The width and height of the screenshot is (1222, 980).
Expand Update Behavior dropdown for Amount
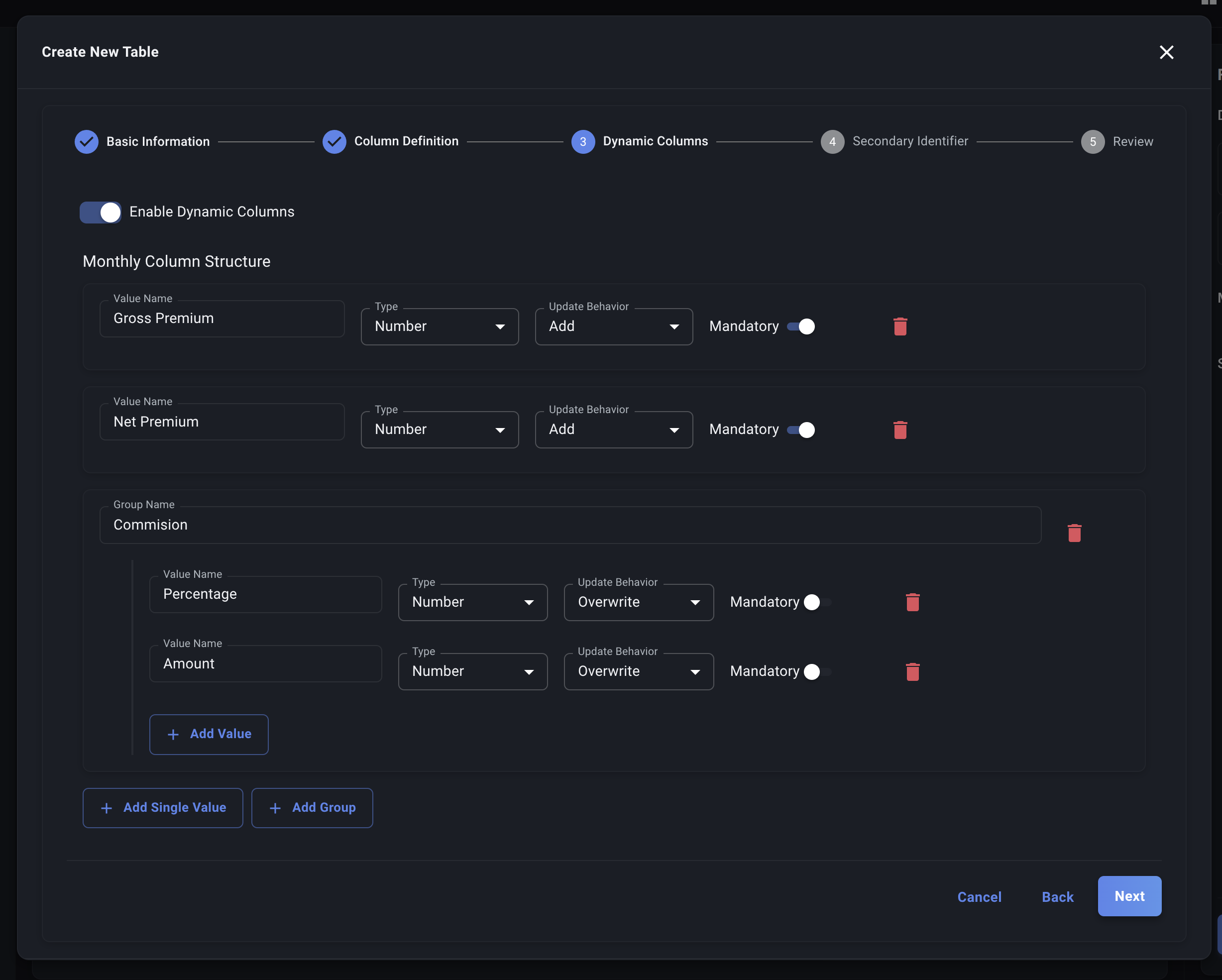pyautogui.click(x=638, y=671)
